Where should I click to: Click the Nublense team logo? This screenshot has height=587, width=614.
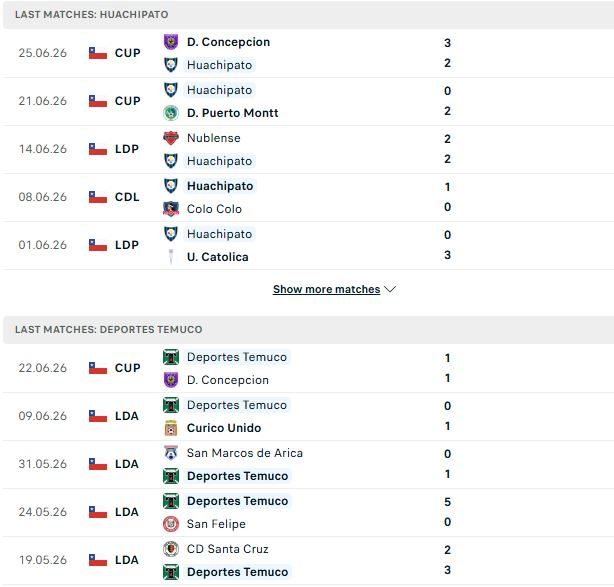click(171, 138)
